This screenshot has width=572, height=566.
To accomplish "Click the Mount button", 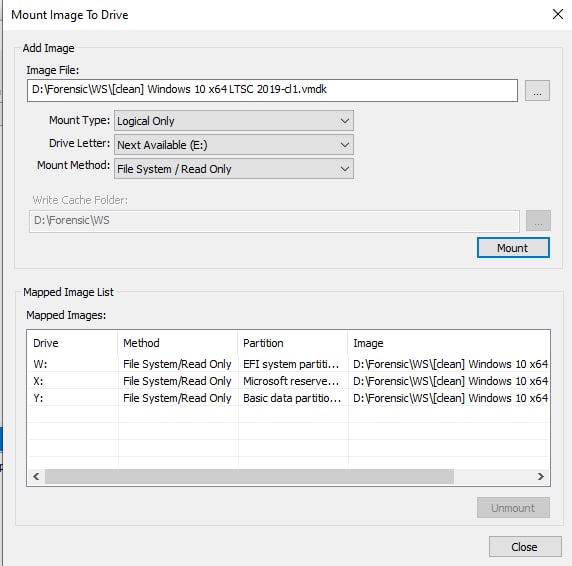I will [513, 248].
